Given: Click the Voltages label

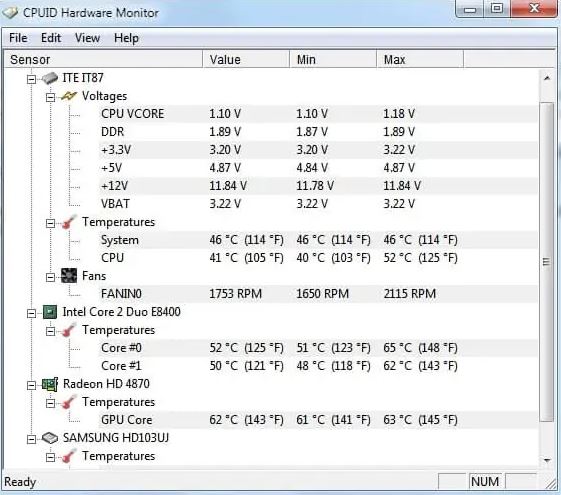Looking at the screenshot, I should point(104,96).
